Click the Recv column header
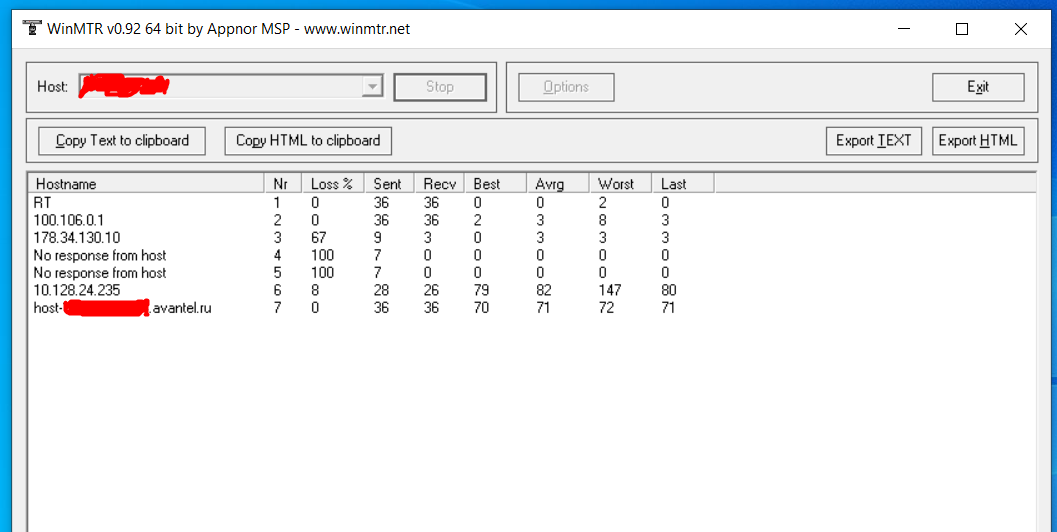The height and width of the screenshot is (532, 1057). tap(440, 184)
